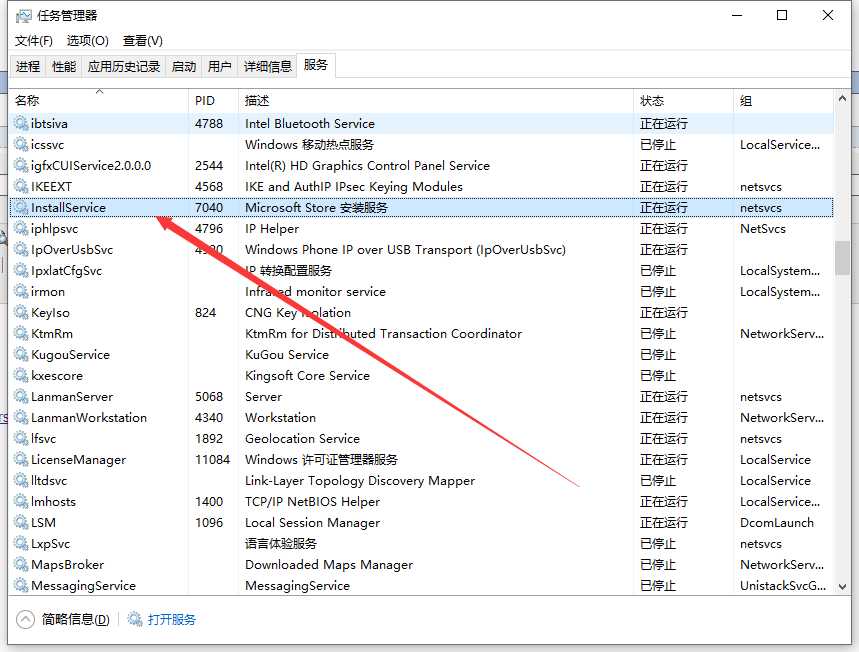
Task: Select the 服务 tab
Action: click(x=316, y=65)
